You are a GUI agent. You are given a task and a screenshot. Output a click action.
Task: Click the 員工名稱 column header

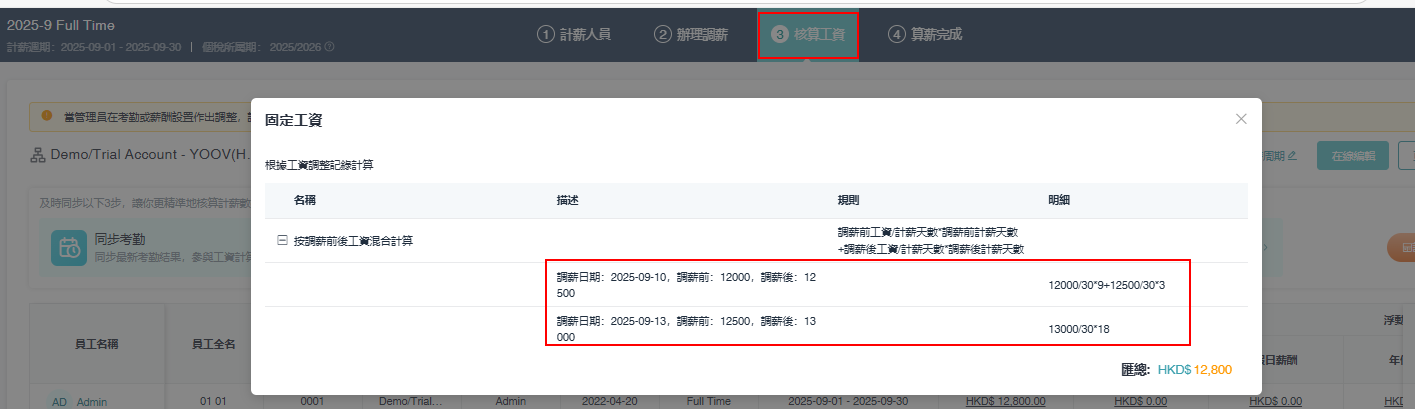click(x=97, y=344)
